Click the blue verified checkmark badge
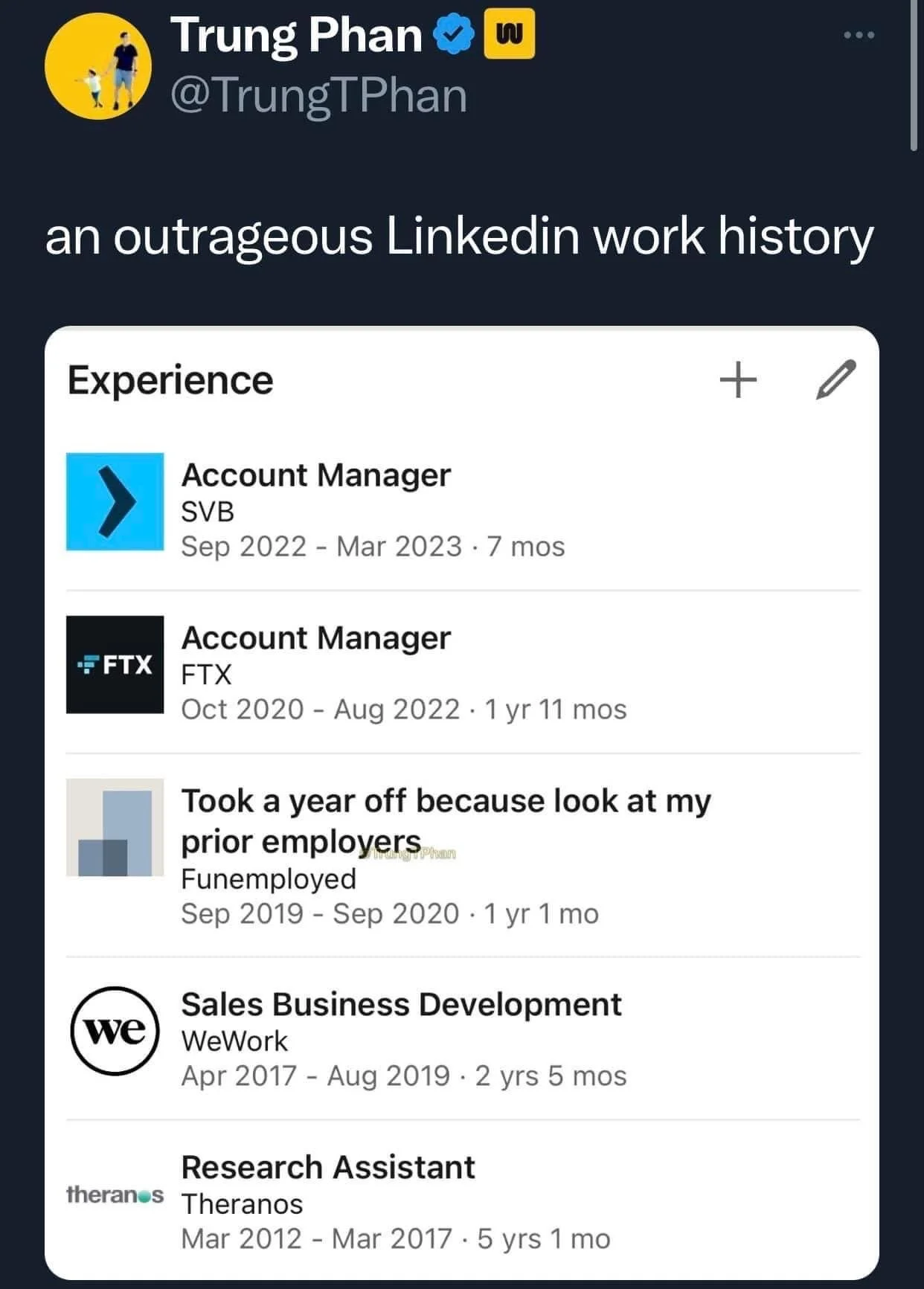Image resolution: width=924 pixels, height=1289 pixels. click(x=453, y=36)
